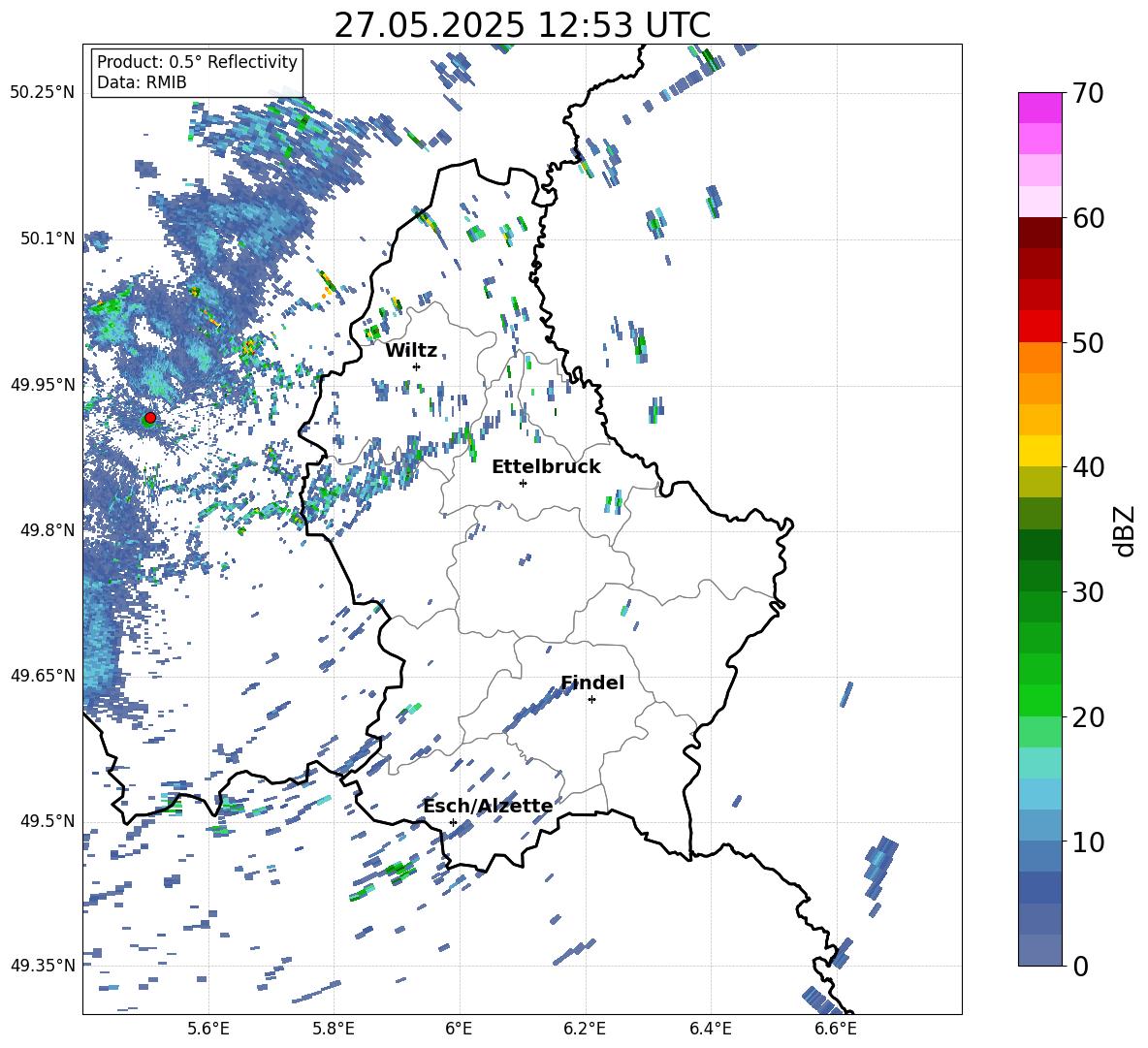This screenshot has height=1048, width=1148.
Task: Click the 5.6°E longitude label
Action: tap(208, 1030)
